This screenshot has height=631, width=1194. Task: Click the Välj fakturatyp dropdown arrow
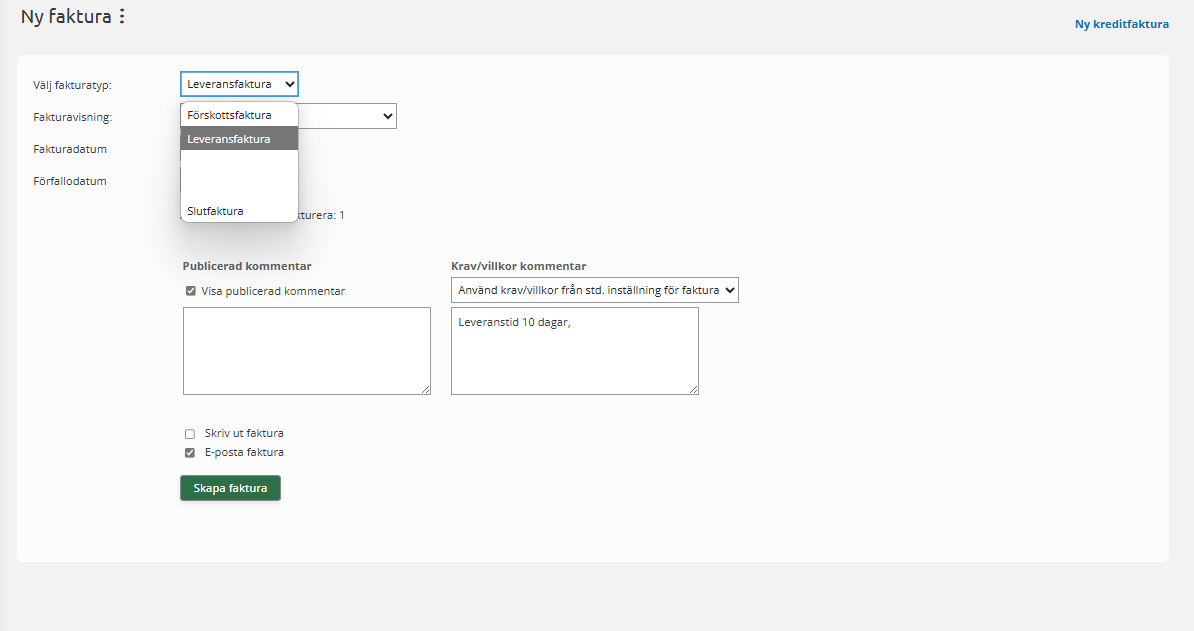tap(289, 84)
